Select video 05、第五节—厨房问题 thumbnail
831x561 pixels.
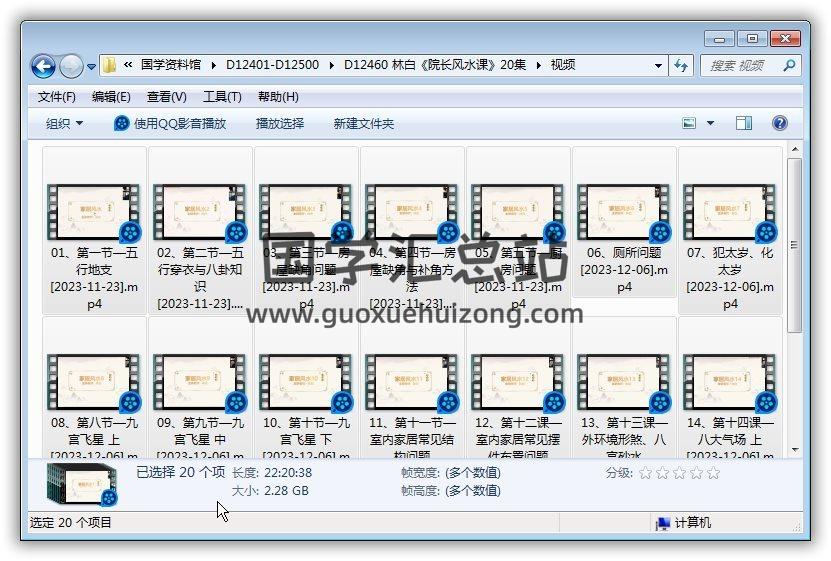518,212
